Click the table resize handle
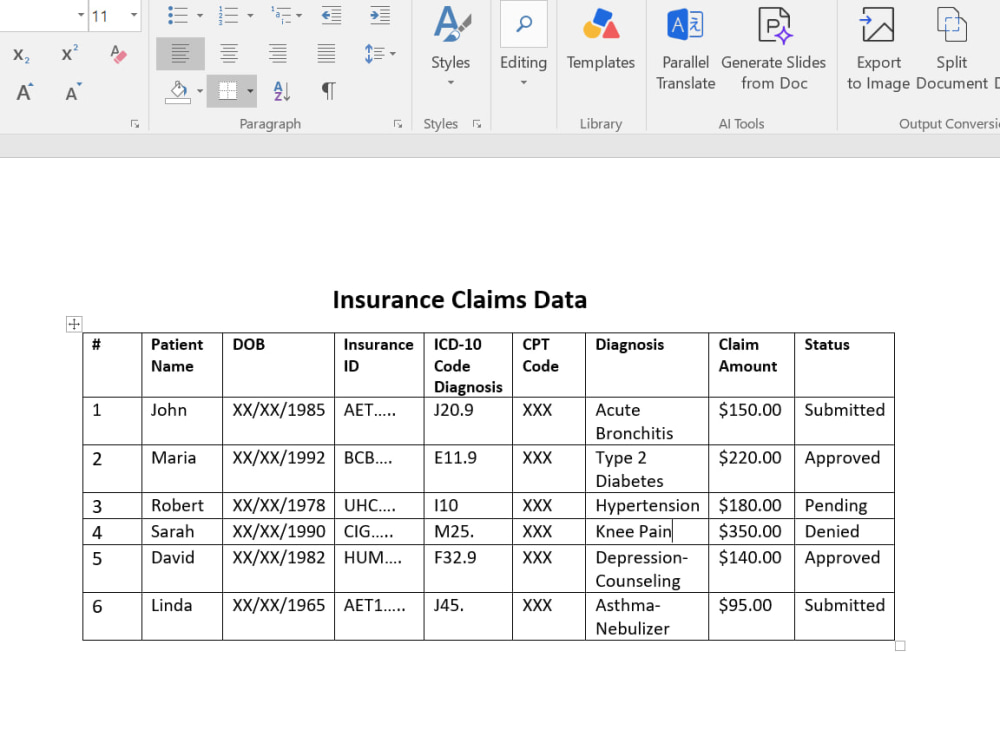Image resolution: width=1000 pixels, height=750 pixels. pos(900,646)
